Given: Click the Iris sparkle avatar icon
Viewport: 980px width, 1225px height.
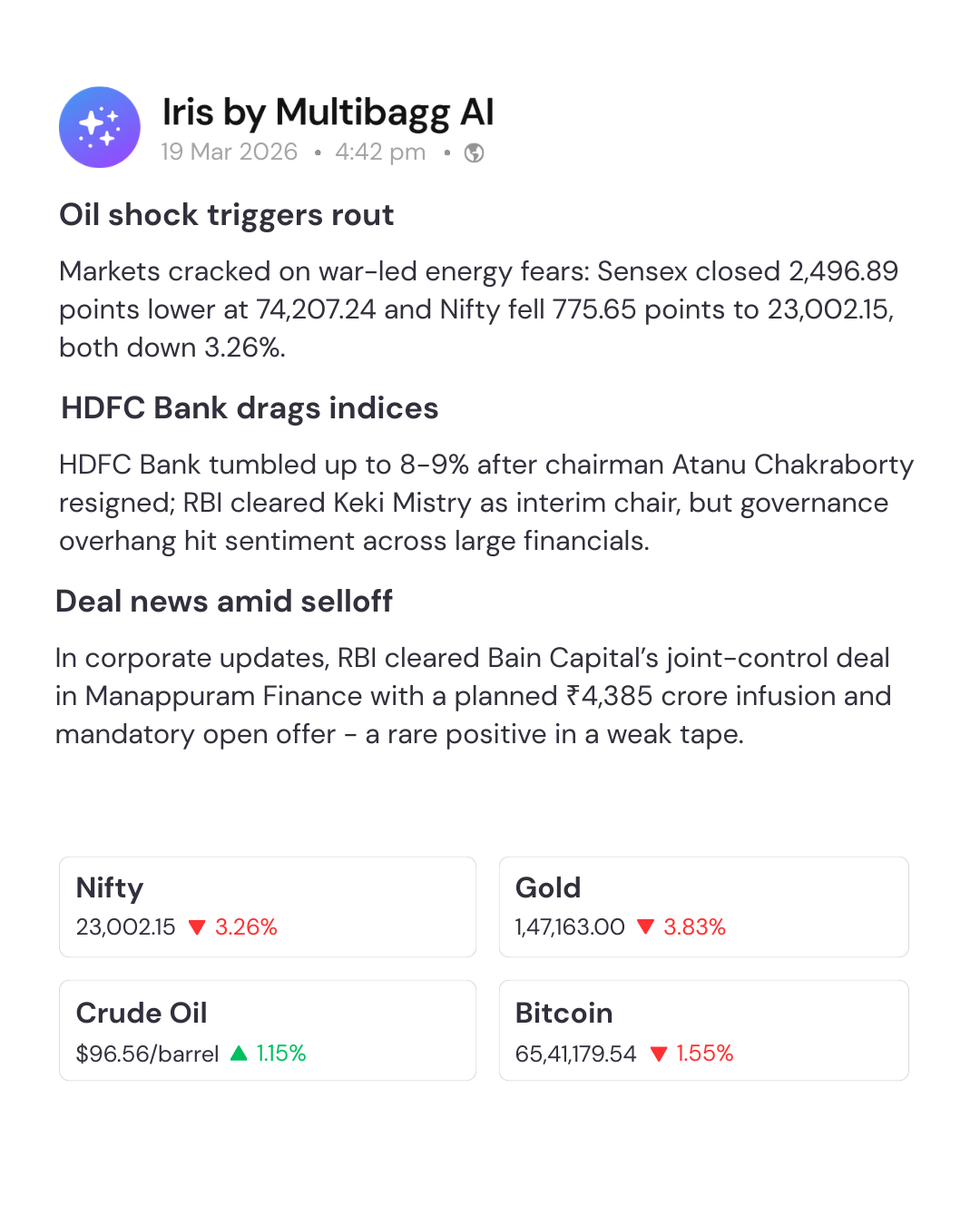Looking at the screenshot, I should pyautogui.click(x=100, y=127).
